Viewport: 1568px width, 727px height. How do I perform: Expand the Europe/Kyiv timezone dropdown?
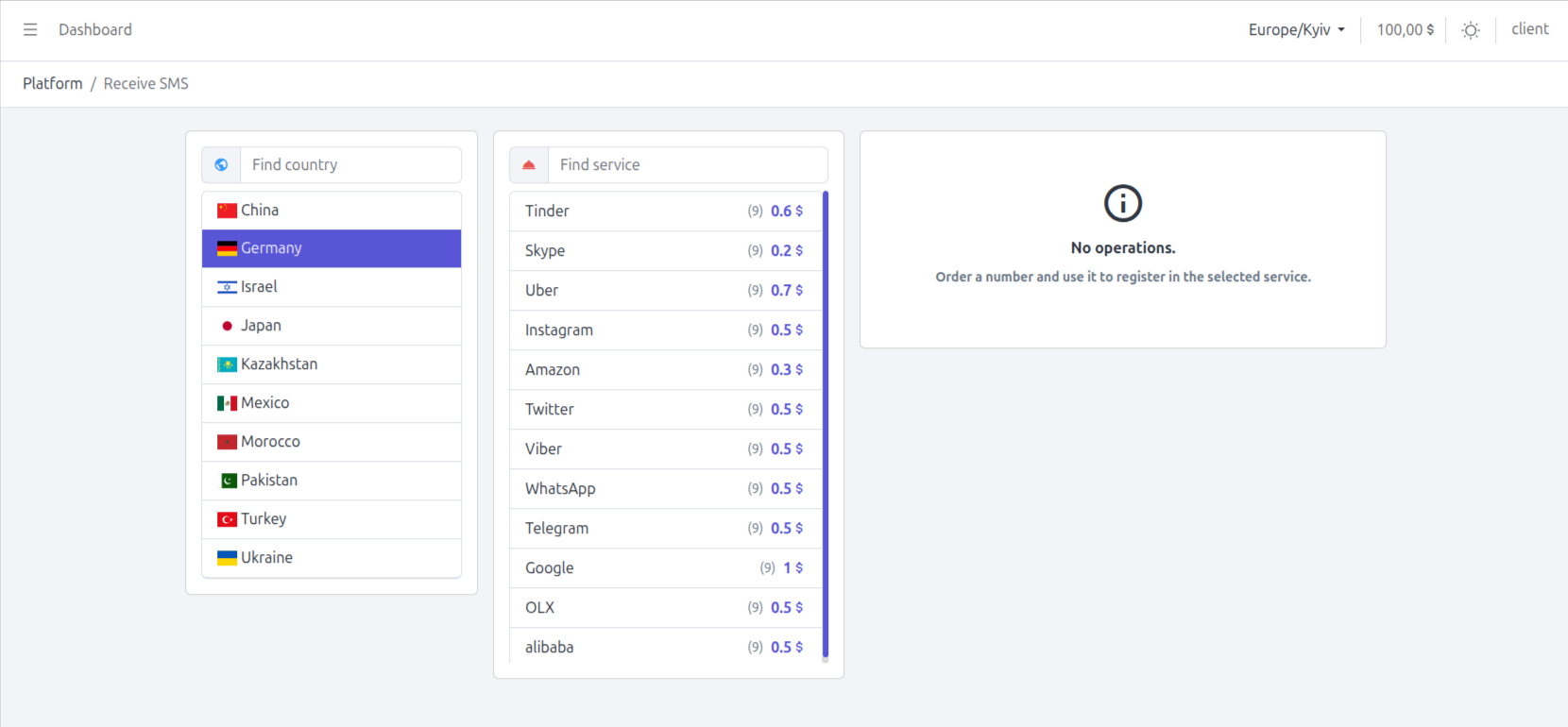1296,30
